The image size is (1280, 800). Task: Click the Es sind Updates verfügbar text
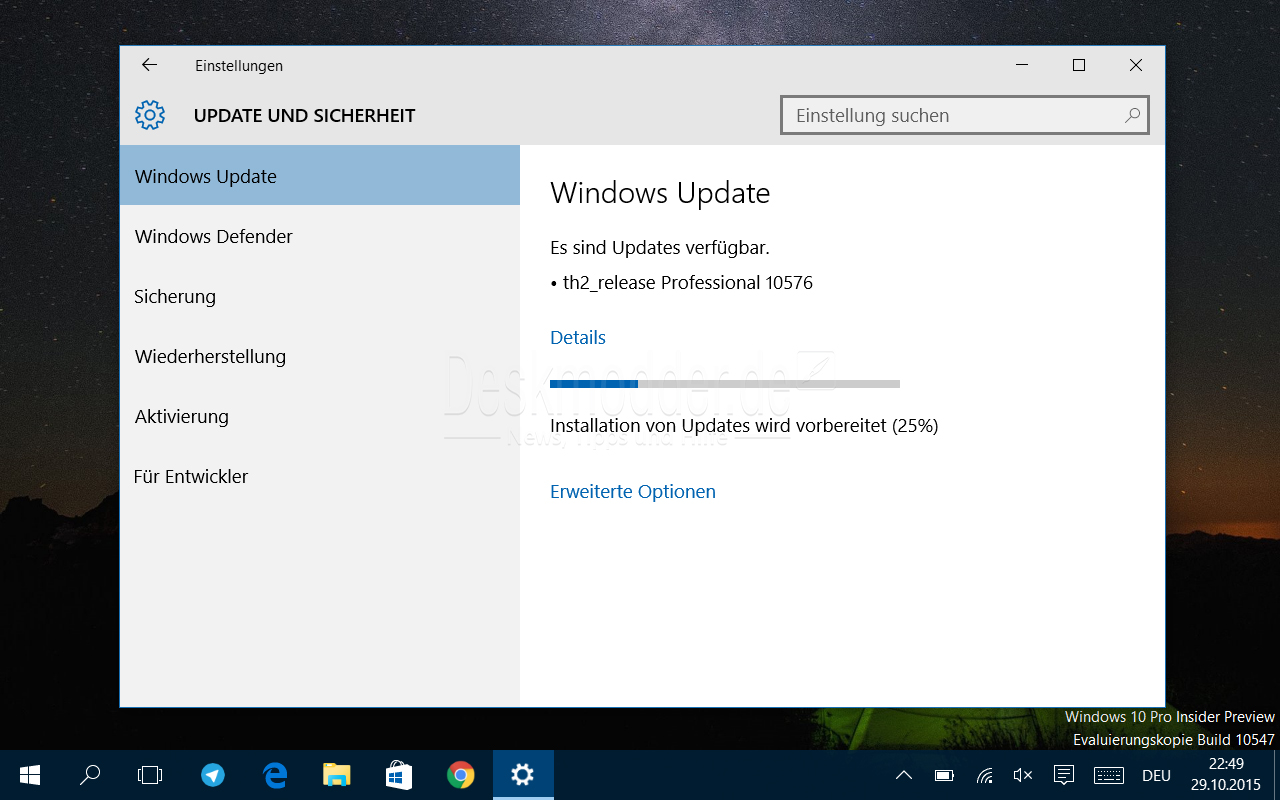pos(660,247)
